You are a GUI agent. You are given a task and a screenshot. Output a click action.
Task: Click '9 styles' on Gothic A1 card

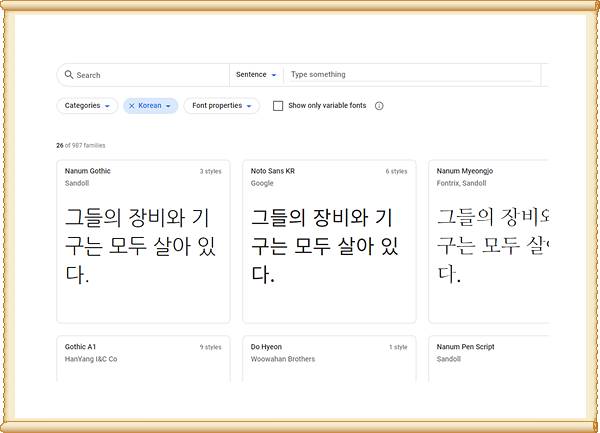coord(210,347)
